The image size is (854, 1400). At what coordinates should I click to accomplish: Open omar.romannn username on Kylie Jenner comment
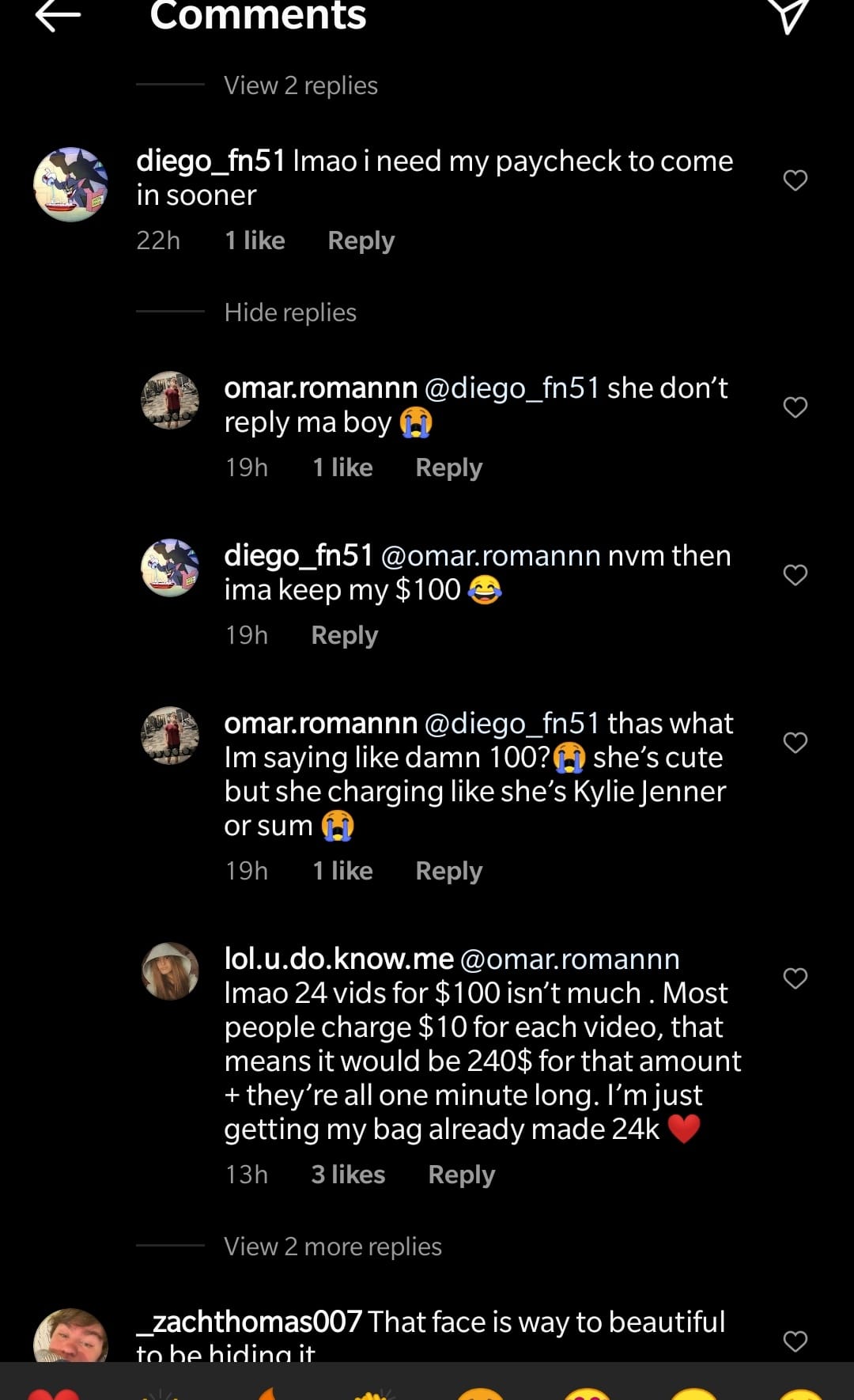[320, 723]
